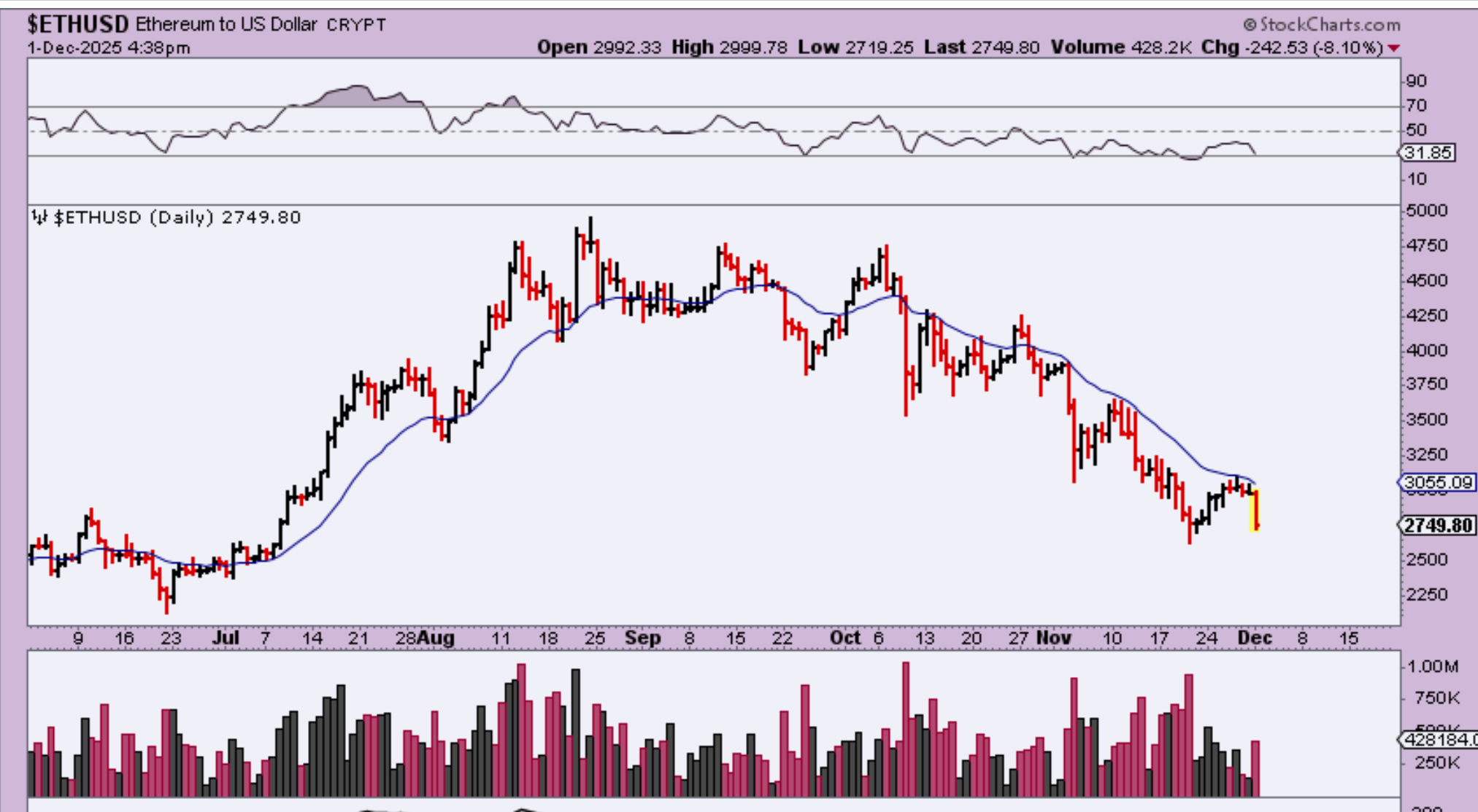The height and width of the screenshot is (812, 1478).
Task: Click the 5000 price axis label
Action: coord(1426,211)
